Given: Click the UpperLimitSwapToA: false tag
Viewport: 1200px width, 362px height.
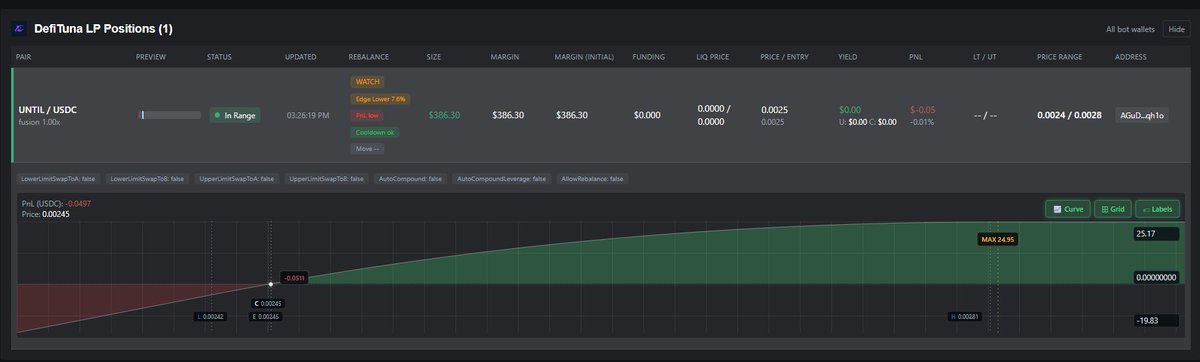Looking at the screenshot, I should (237, 179).
